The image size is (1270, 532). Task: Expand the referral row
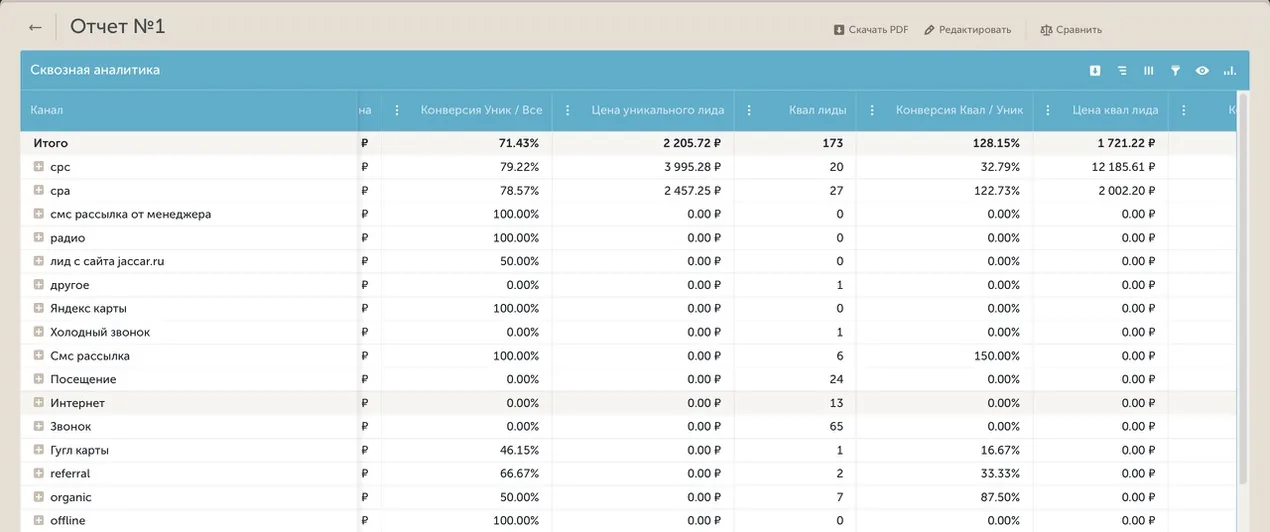[x=39, y=473]
